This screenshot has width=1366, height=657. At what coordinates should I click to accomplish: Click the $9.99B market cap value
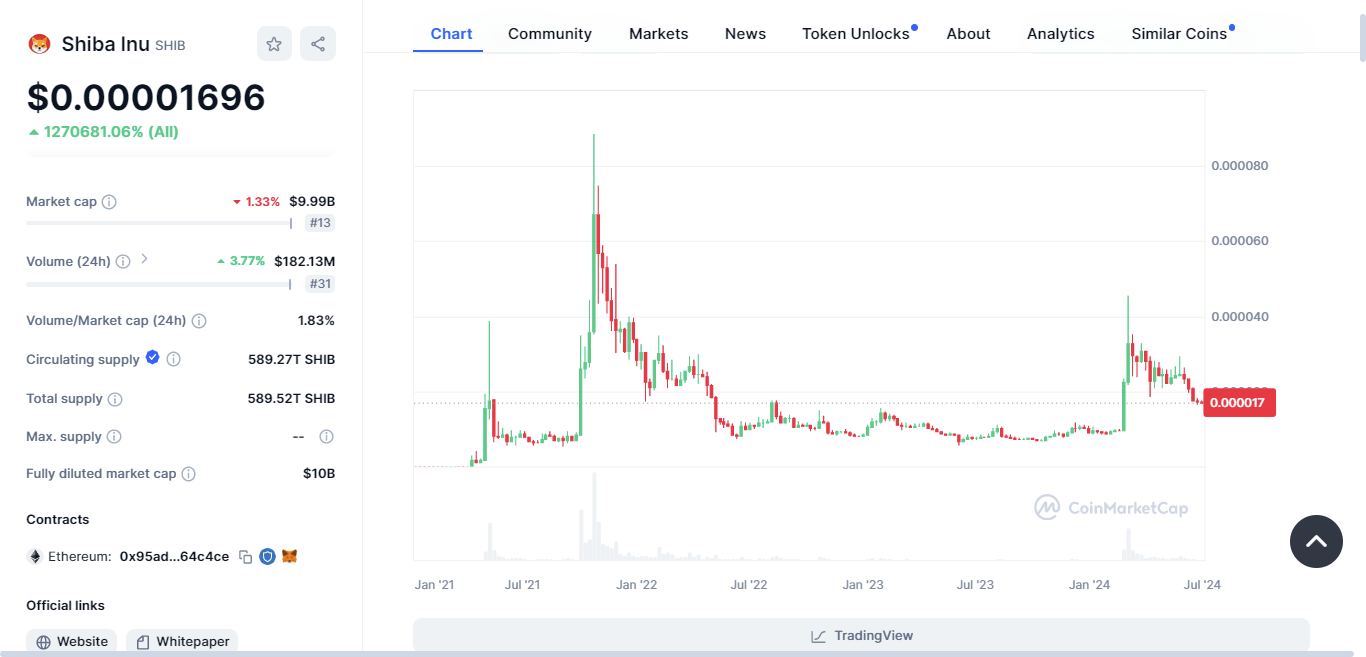[312, 202]
